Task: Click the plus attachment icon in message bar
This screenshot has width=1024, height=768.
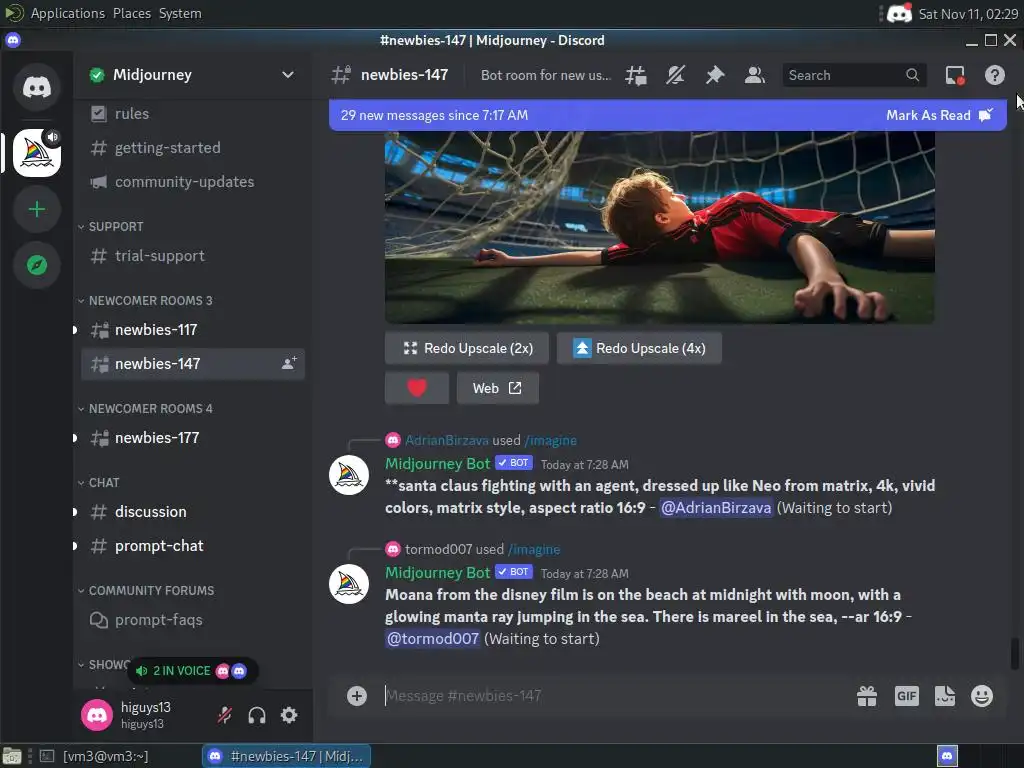Action: (357, 696)
